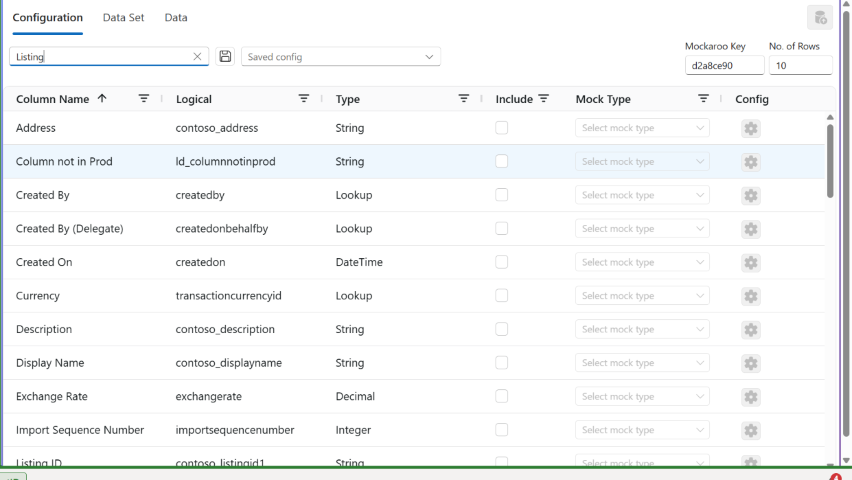
Task: Tick Include checkbox for Currency
Action: click(502, 296)
